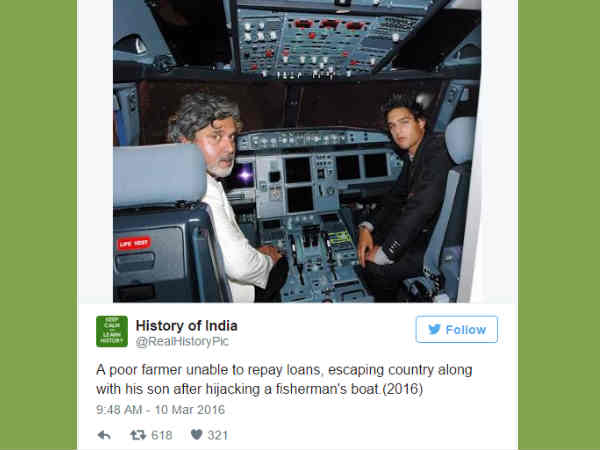Screen dimensions: 600x450
Task: View the 321 likes count
Action: pyautogui.click(x=218, y=435)
